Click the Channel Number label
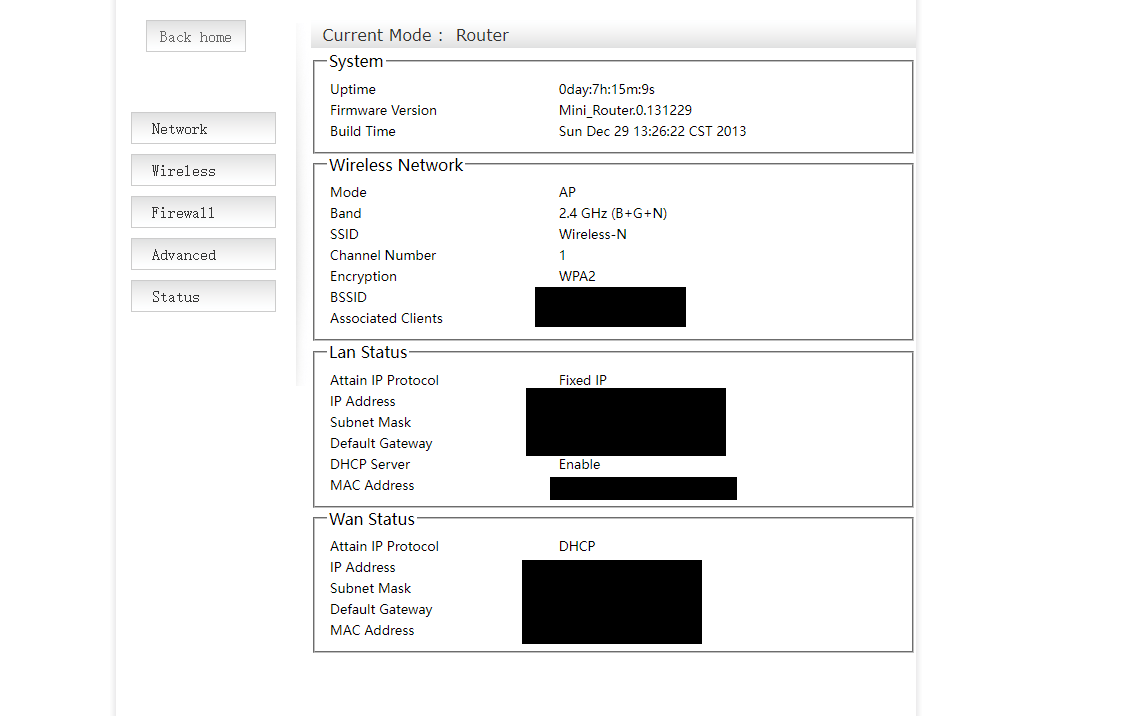The image size is (1124, 716). point(383,255)
